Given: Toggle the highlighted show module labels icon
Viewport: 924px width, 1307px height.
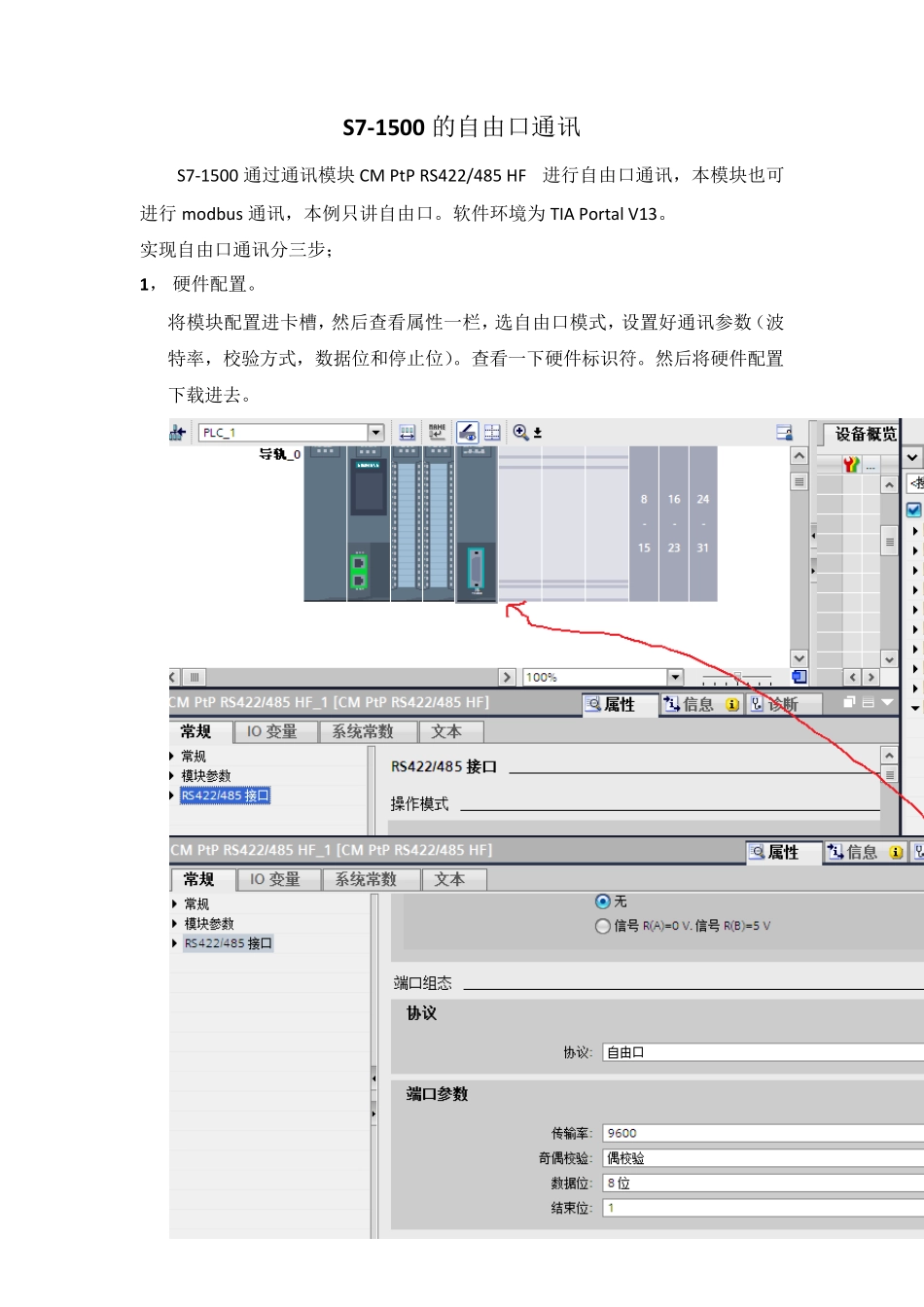Looking at the screenshot, I should (468, 433).
